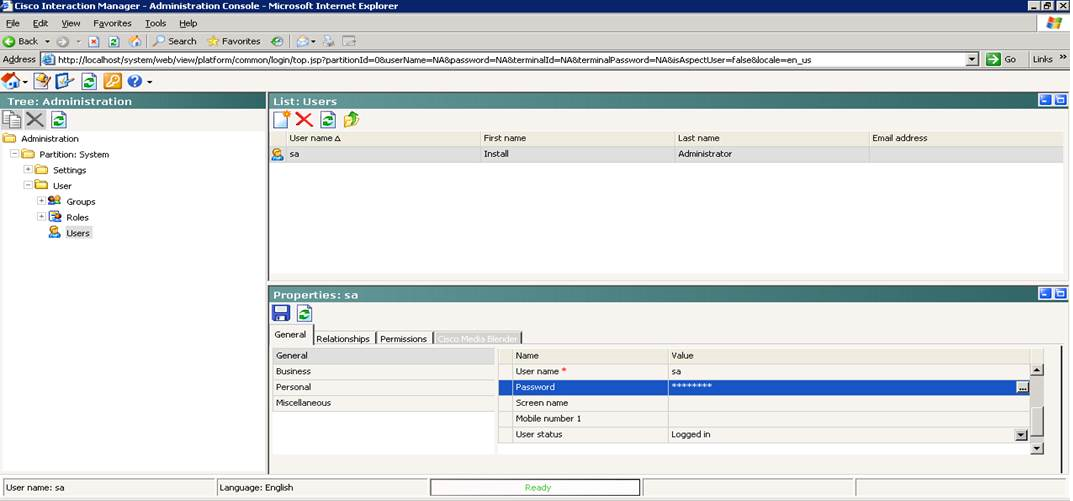Click refresh icon in the main app toolbar
Viewport: 1073px width, 501px height.
pyautogui.click(x=89, y=81)
